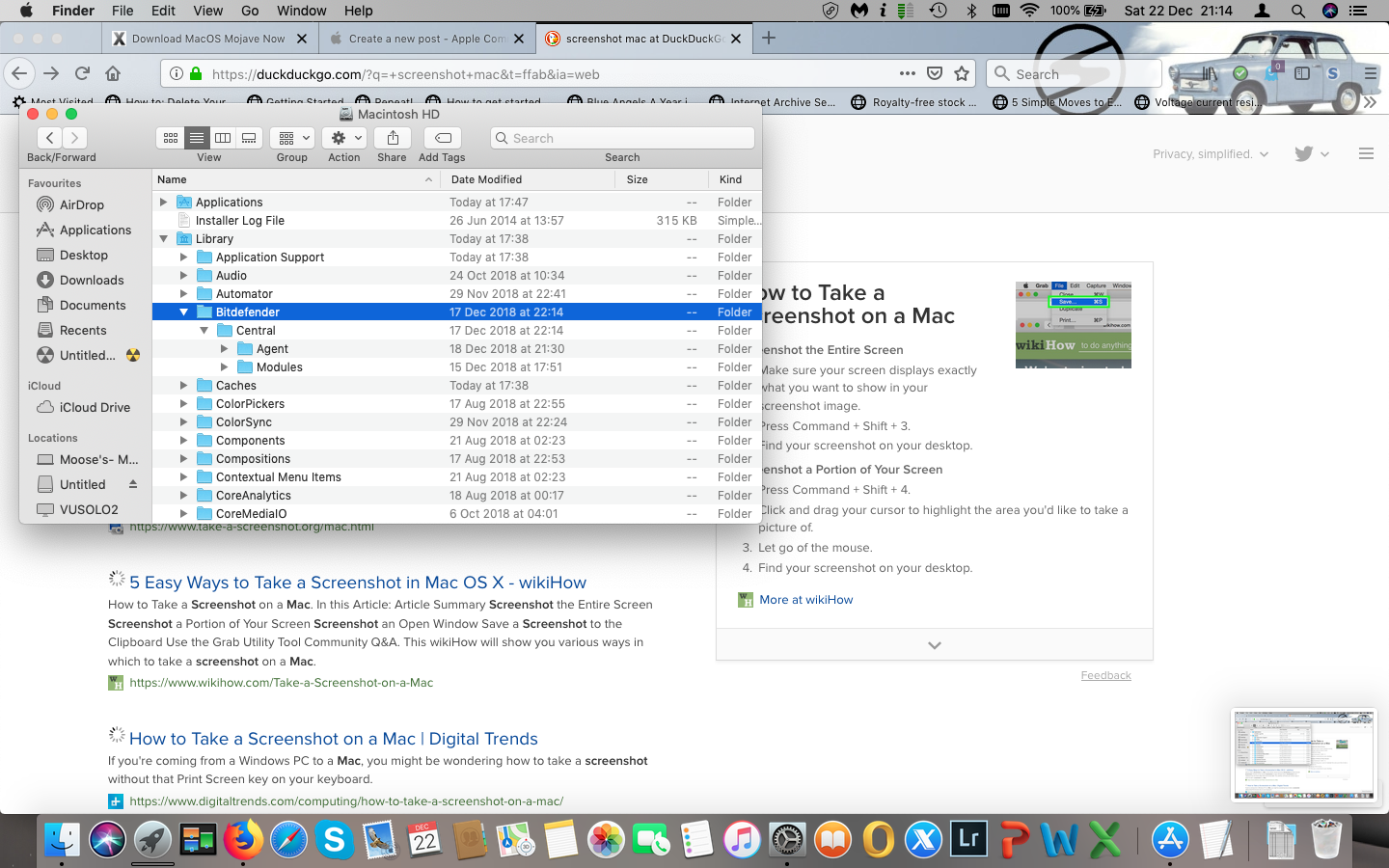The width and height of the screenshot is (1389, 868).
Task: Open the Edit menu
Action: pyautogui.click(x=163, y=11)
